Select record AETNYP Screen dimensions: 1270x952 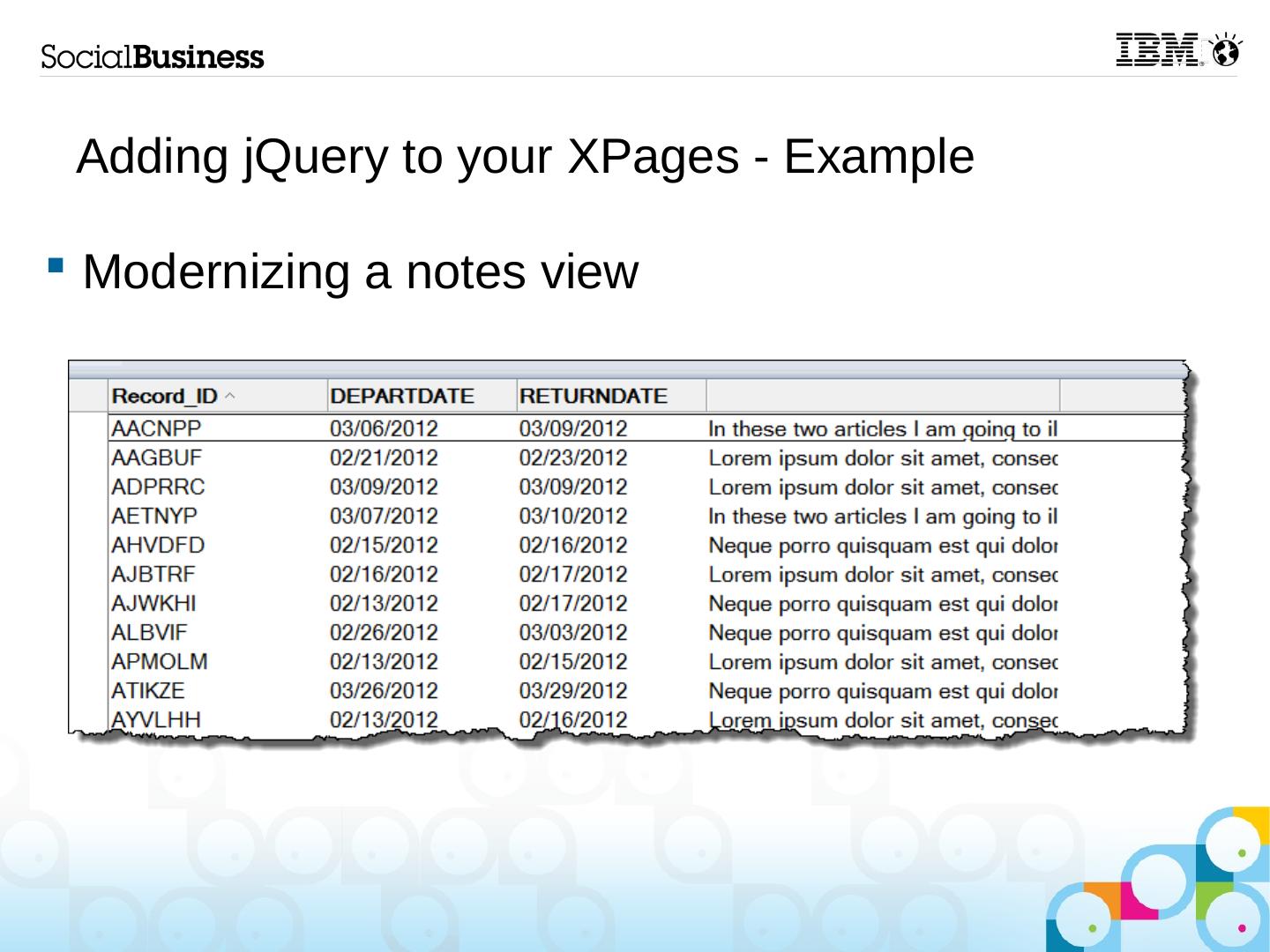[154, 516]
